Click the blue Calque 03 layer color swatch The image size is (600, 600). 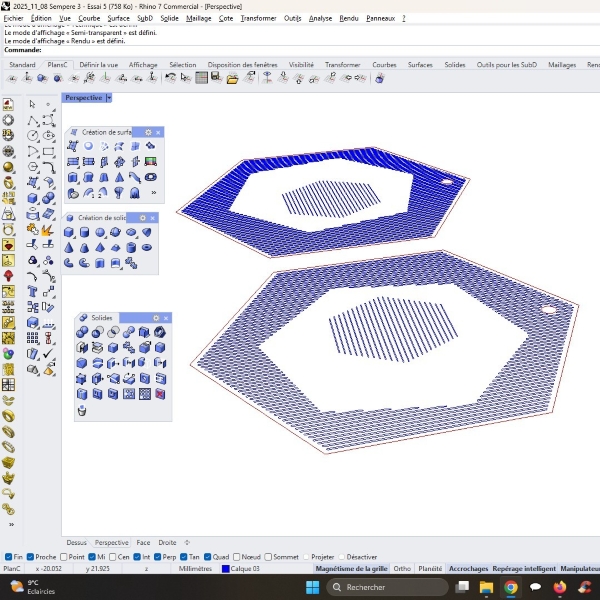pyautogui.click(x=225, y=568)
